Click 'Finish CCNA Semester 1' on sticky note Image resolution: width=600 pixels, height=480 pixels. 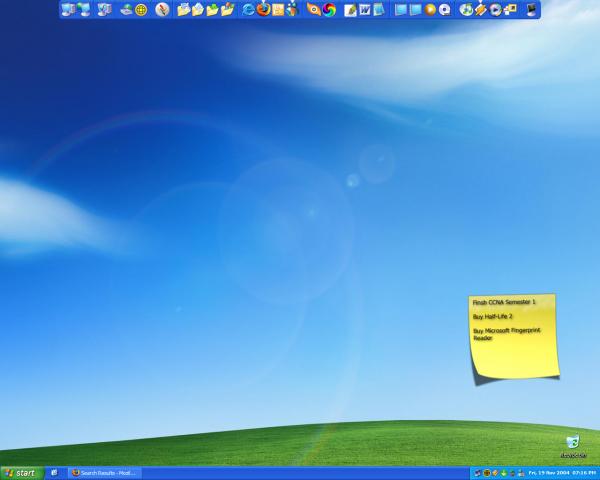(x=504, y=302)
